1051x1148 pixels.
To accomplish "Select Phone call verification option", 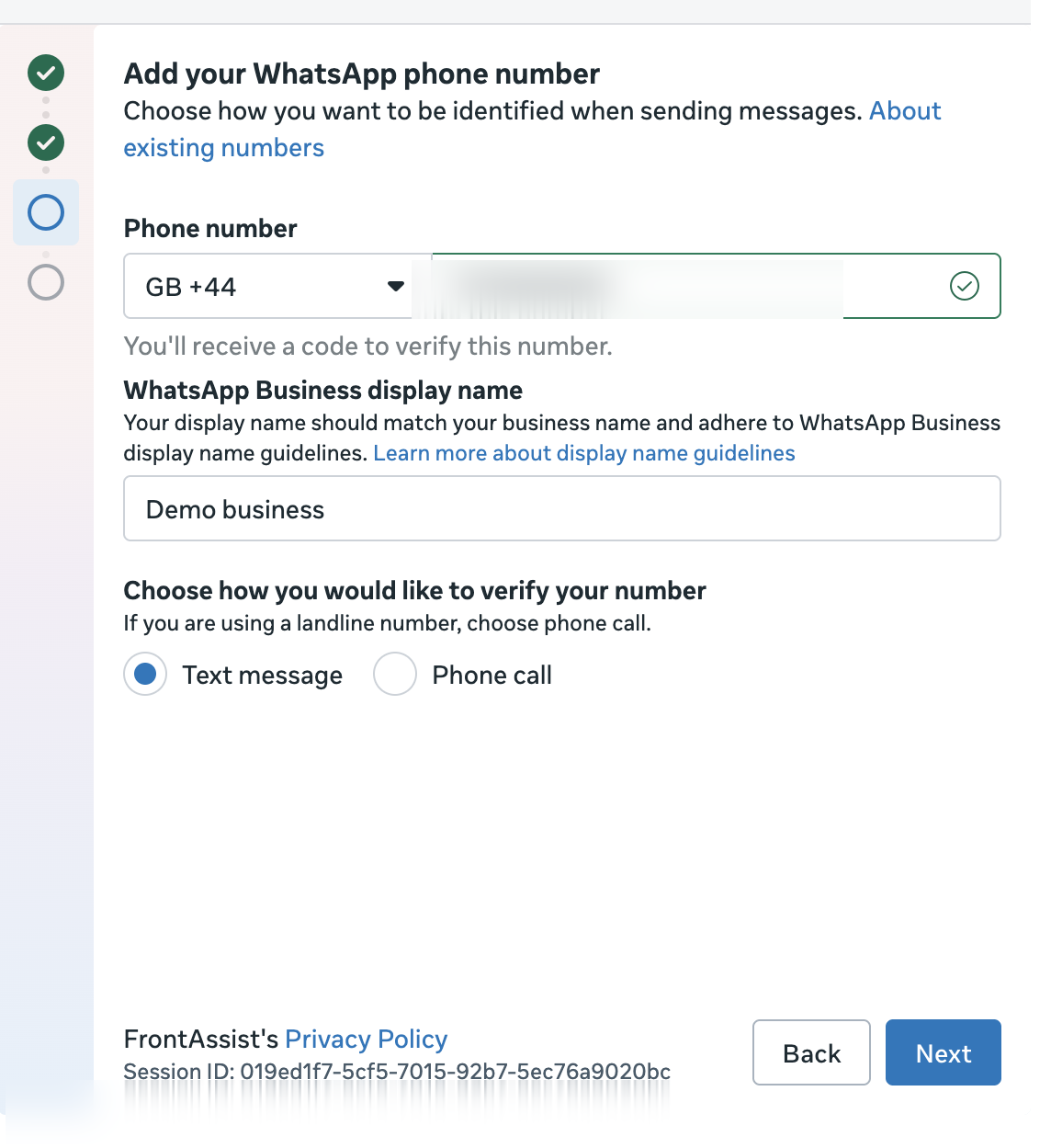I will 395,675.
